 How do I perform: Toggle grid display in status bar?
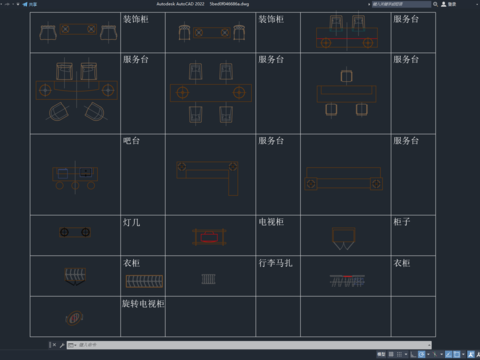tap(391, 354)
